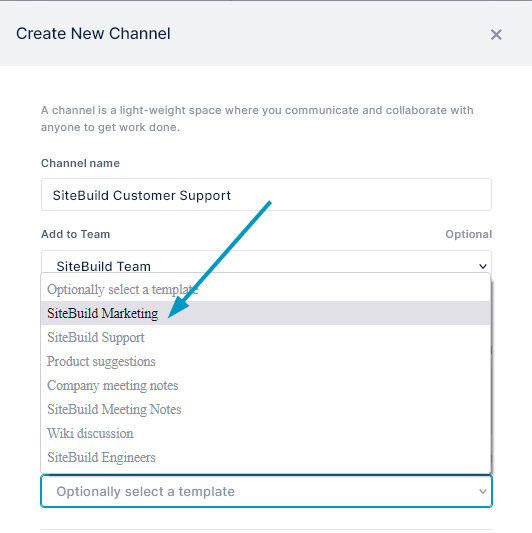Click the SiteBuild Team dropdown chevron
Screen dimensions: 532x533
(483, 266)
